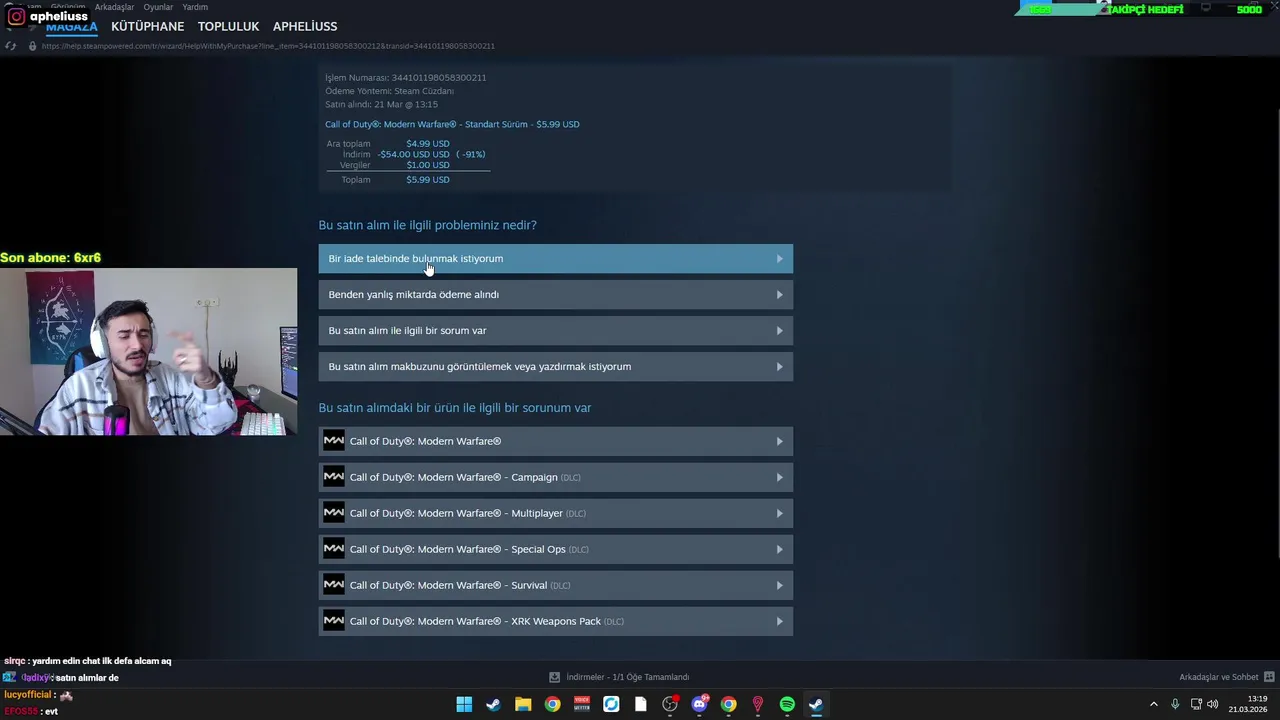Image resolution: width=1280 pixels, height=720 pixels.
Task: Open Discord from the taskbar
Action: [699, 704]
